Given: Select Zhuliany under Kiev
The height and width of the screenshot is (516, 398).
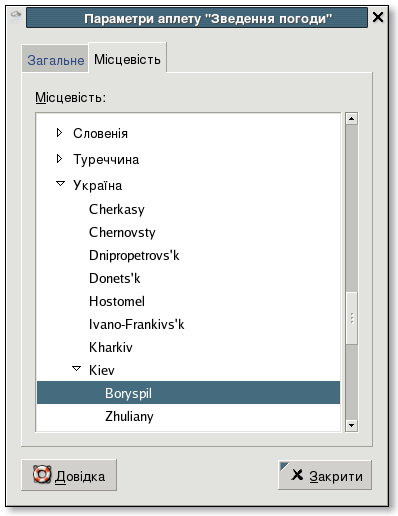Looking at the screenshot, I should coord(129,416).
